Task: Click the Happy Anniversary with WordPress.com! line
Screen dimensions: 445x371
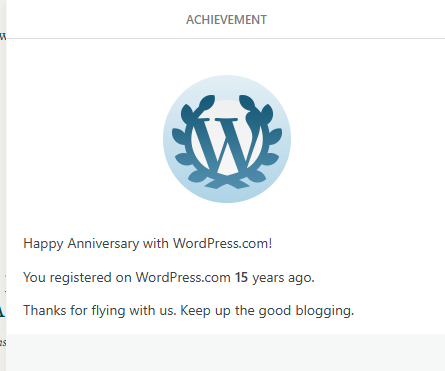Action: 148,244
